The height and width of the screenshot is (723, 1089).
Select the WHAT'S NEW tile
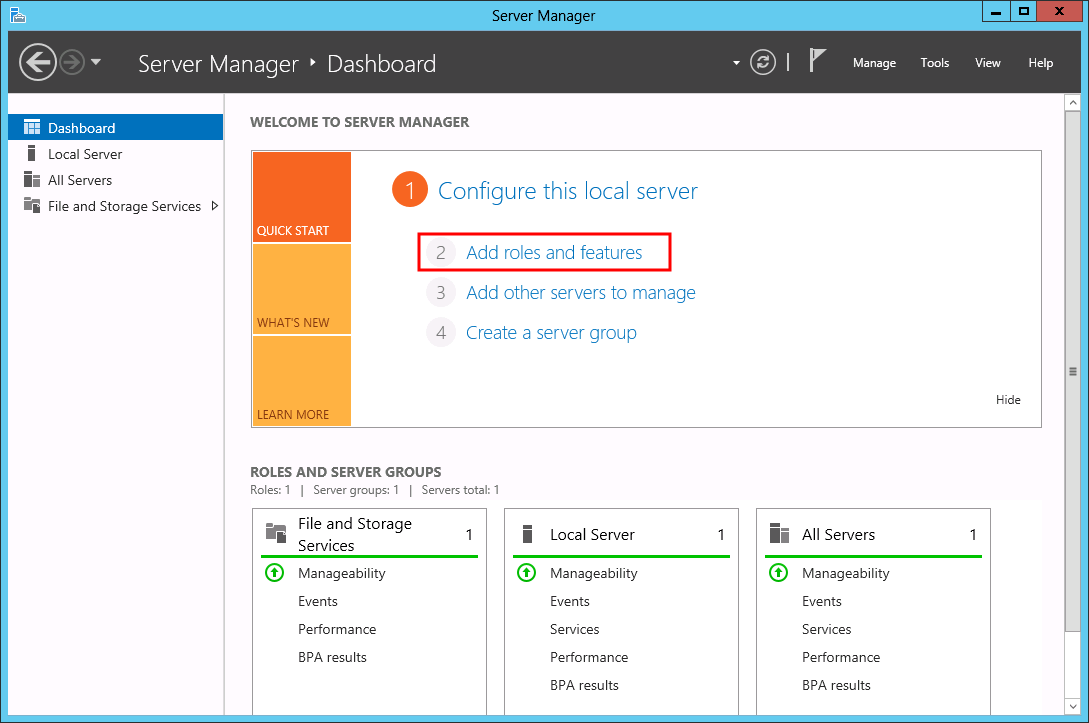(301, 289)
